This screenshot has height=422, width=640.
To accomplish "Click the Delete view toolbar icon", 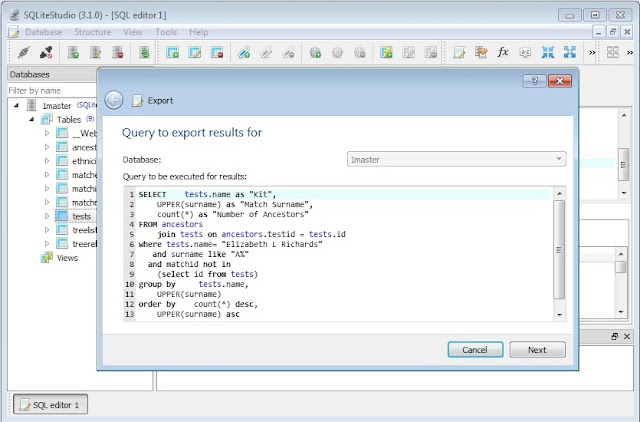I will tap(431, 52).
